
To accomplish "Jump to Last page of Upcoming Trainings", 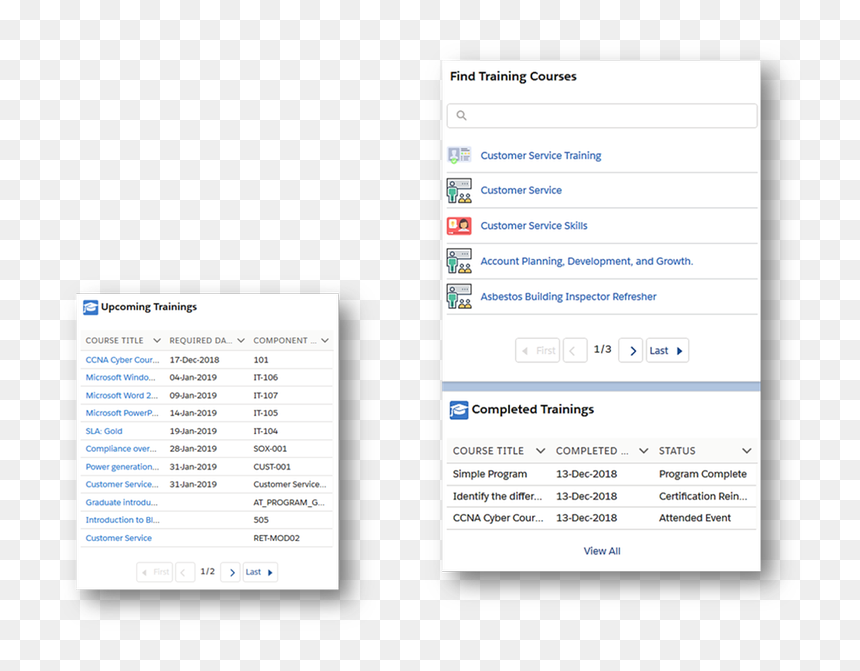I will 260,572.
